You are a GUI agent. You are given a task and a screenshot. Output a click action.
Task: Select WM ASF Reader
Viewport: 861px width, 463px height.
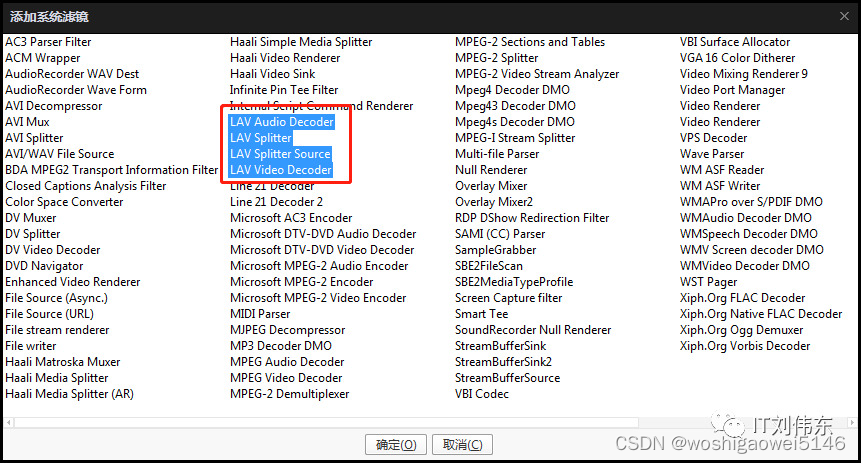(x=722, y=170)
